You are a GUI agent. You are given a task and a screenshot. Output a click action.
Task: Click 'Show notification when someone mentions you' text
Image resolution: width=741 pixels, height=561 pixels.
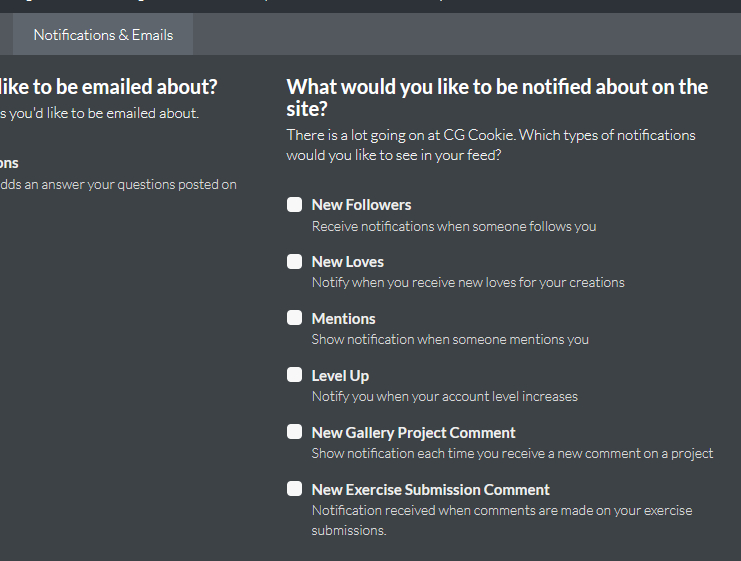(450, 340)
